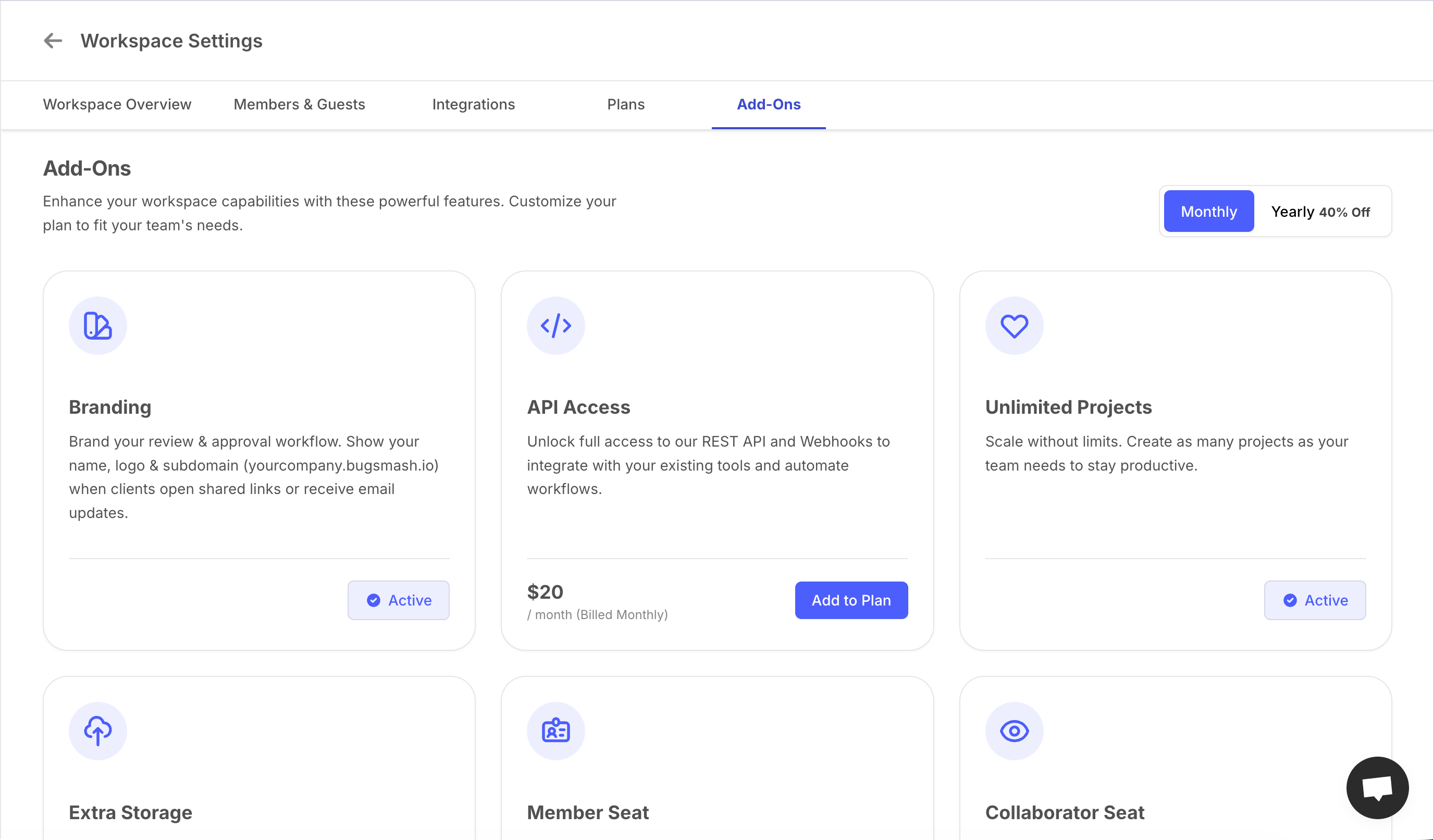Open the Workspace Overview tab

[117, 105]
